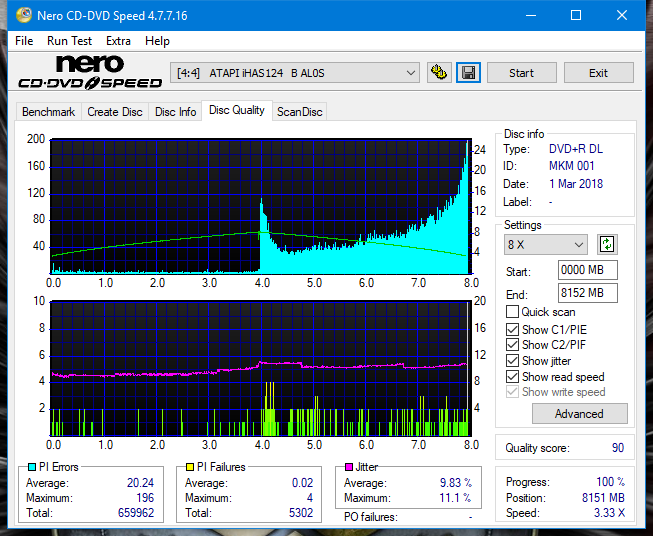The width and height of the screenshot is (653, 536).
Task: Click PI Failures average 0.02
Action: [302, 482]
